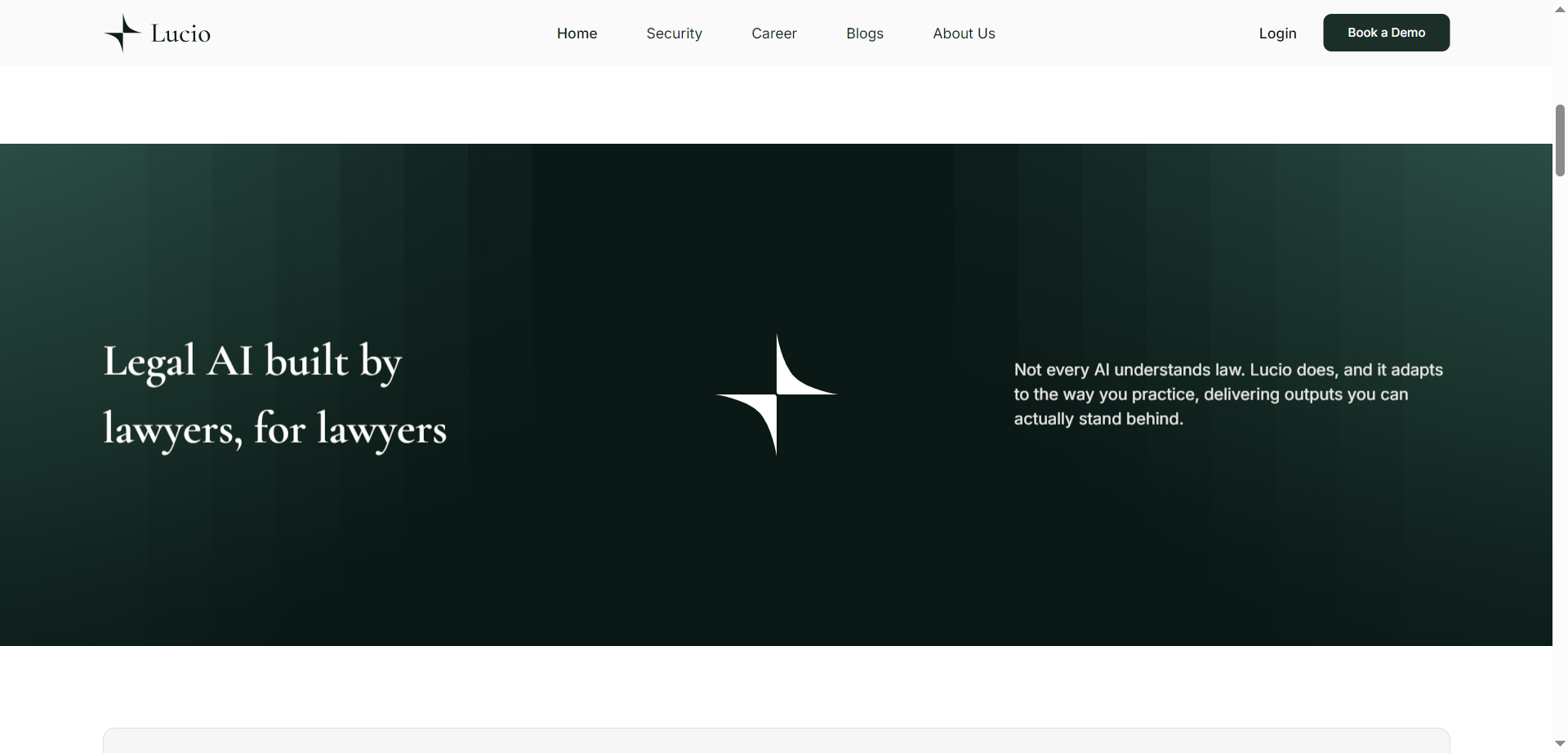Click the scroll-down arrow on the scrollbar
The width and height of the screenshot is (1568, 753).
pyautogui.click(x=1560, y=743)
